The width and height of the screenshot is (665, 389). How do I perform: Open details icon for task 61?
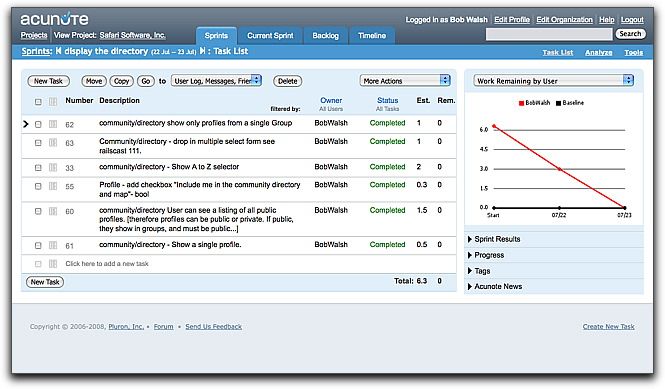click(x=53, y=245)
